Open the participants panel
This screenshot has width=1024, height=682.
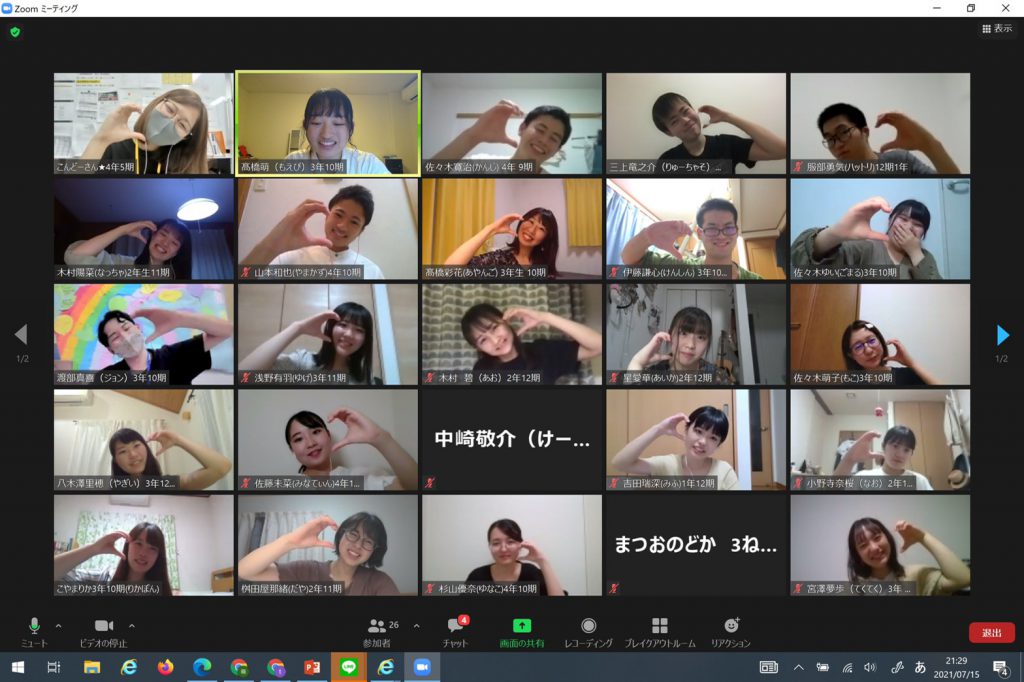tap(377, 630)
